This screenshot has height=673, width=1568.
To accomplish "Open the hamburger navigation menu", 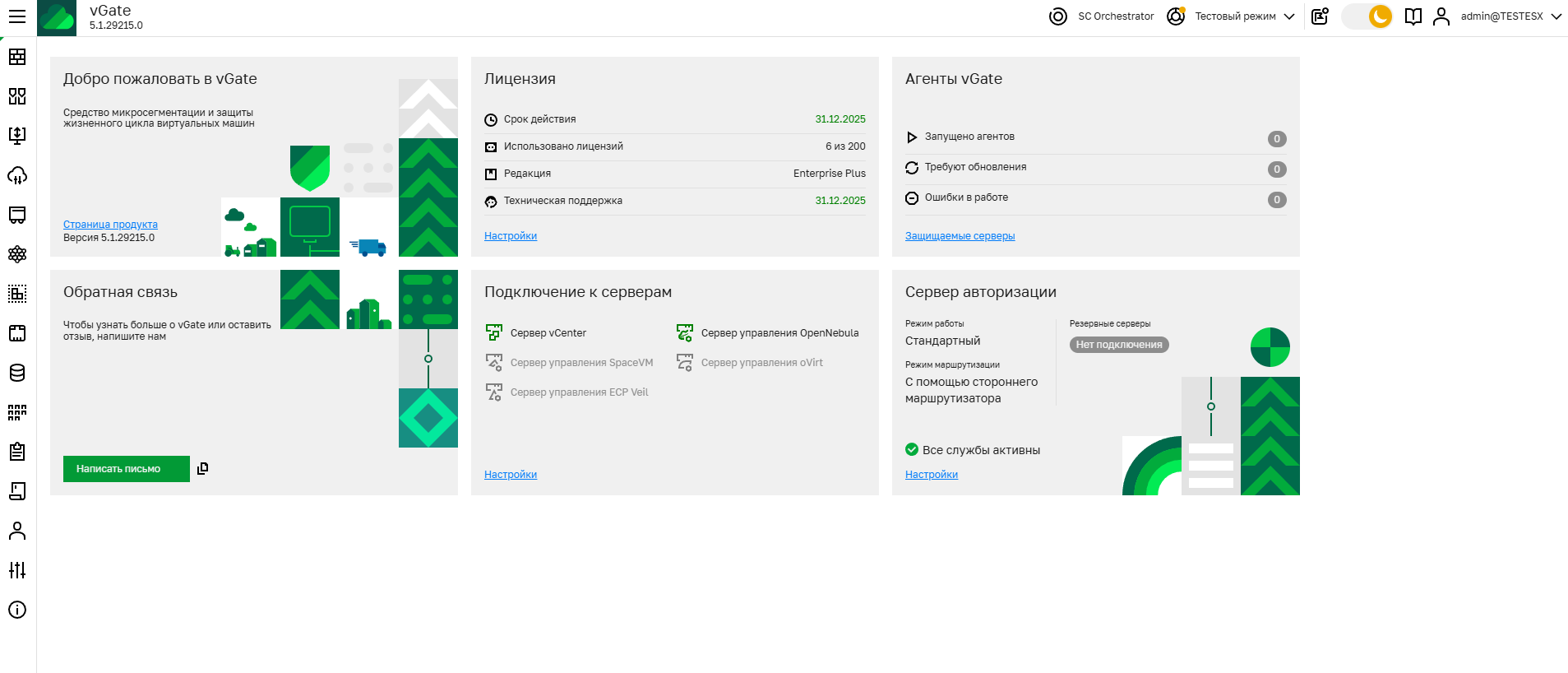I will (17, 16).
